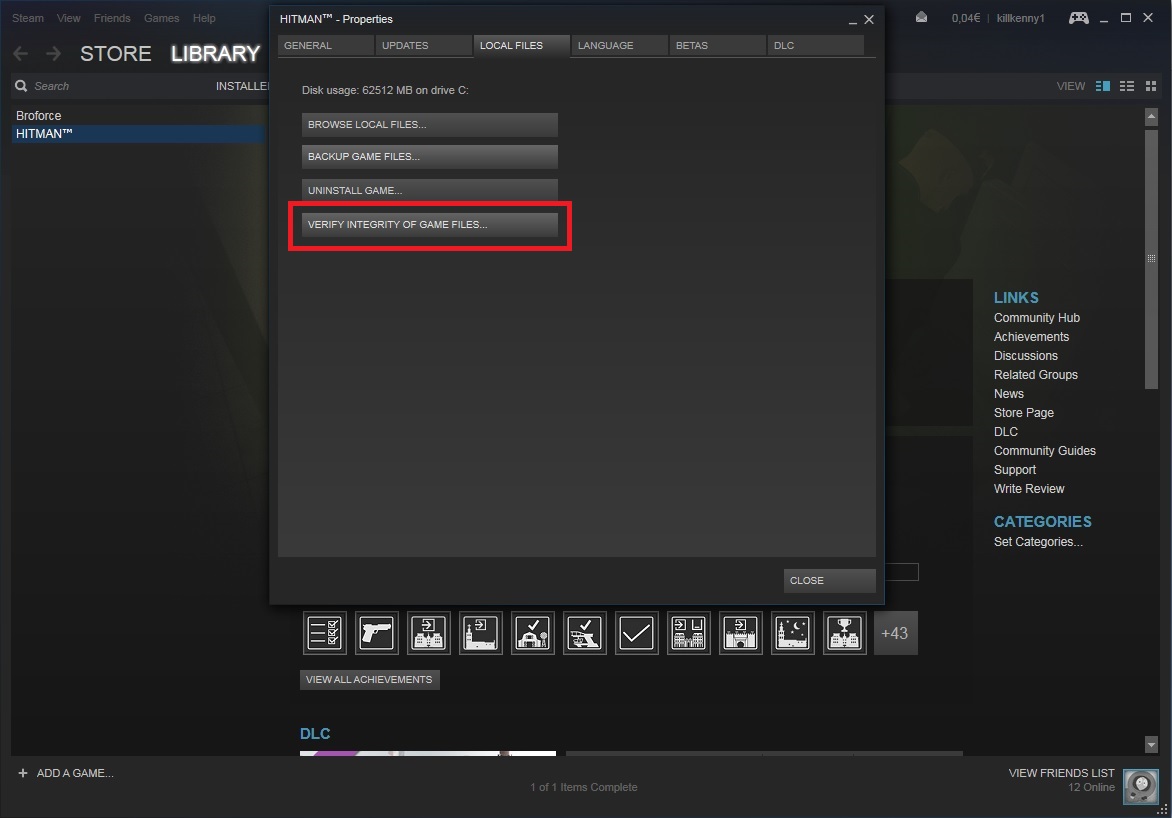Open the UPDATES tab
1172x818 pixels.
pyautogui.click(x=424, y=46)
